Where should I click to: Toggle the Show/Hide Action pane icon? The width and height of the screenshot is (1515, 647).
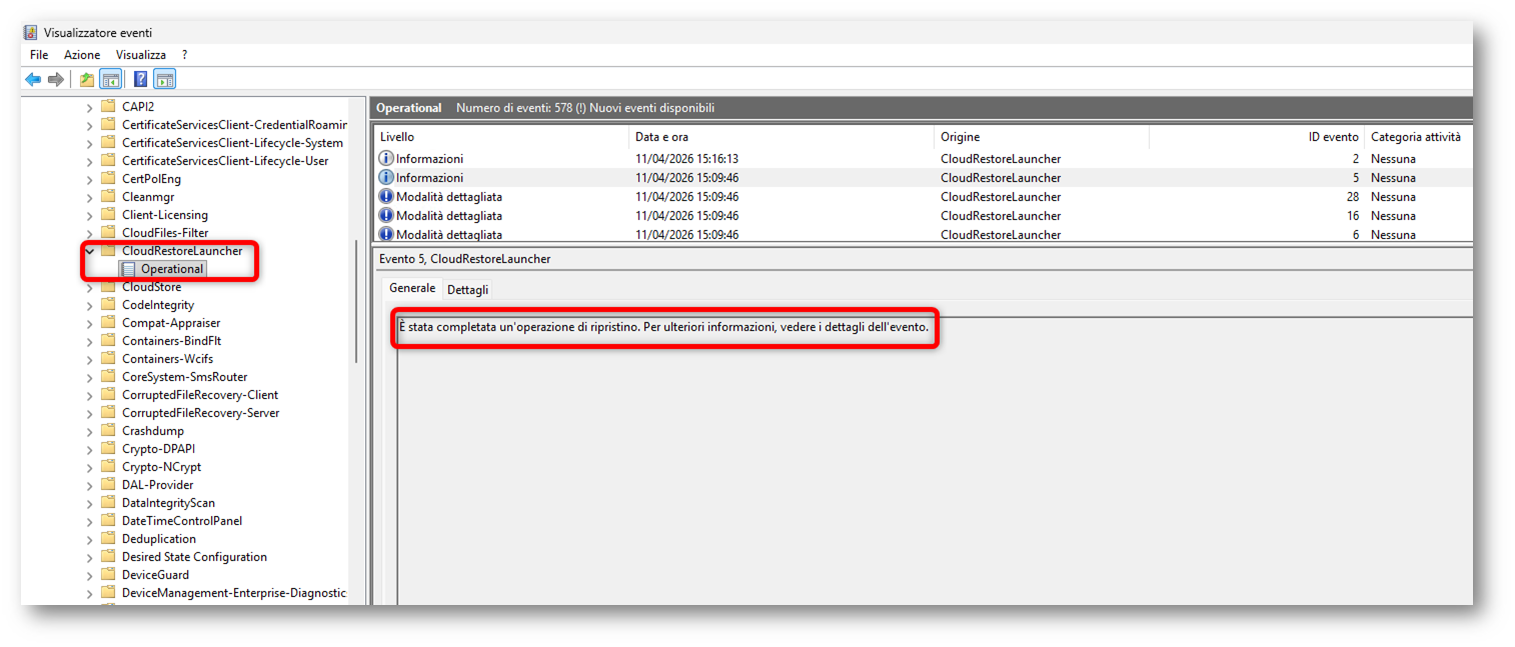coord(165,80)
